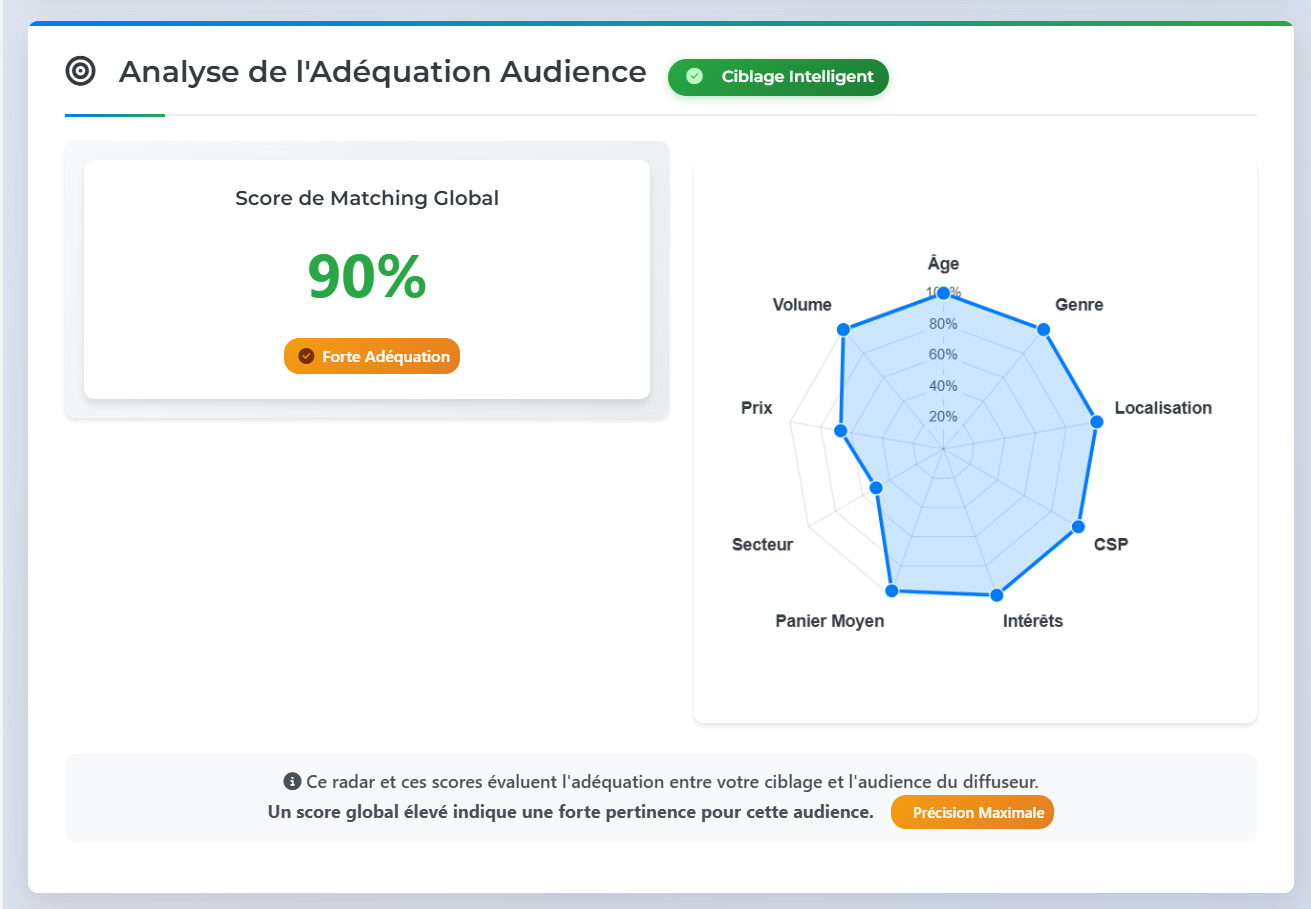Select the Volume data point on the radar
This screenshot has width=1311, height=909.
click(843, 328)
